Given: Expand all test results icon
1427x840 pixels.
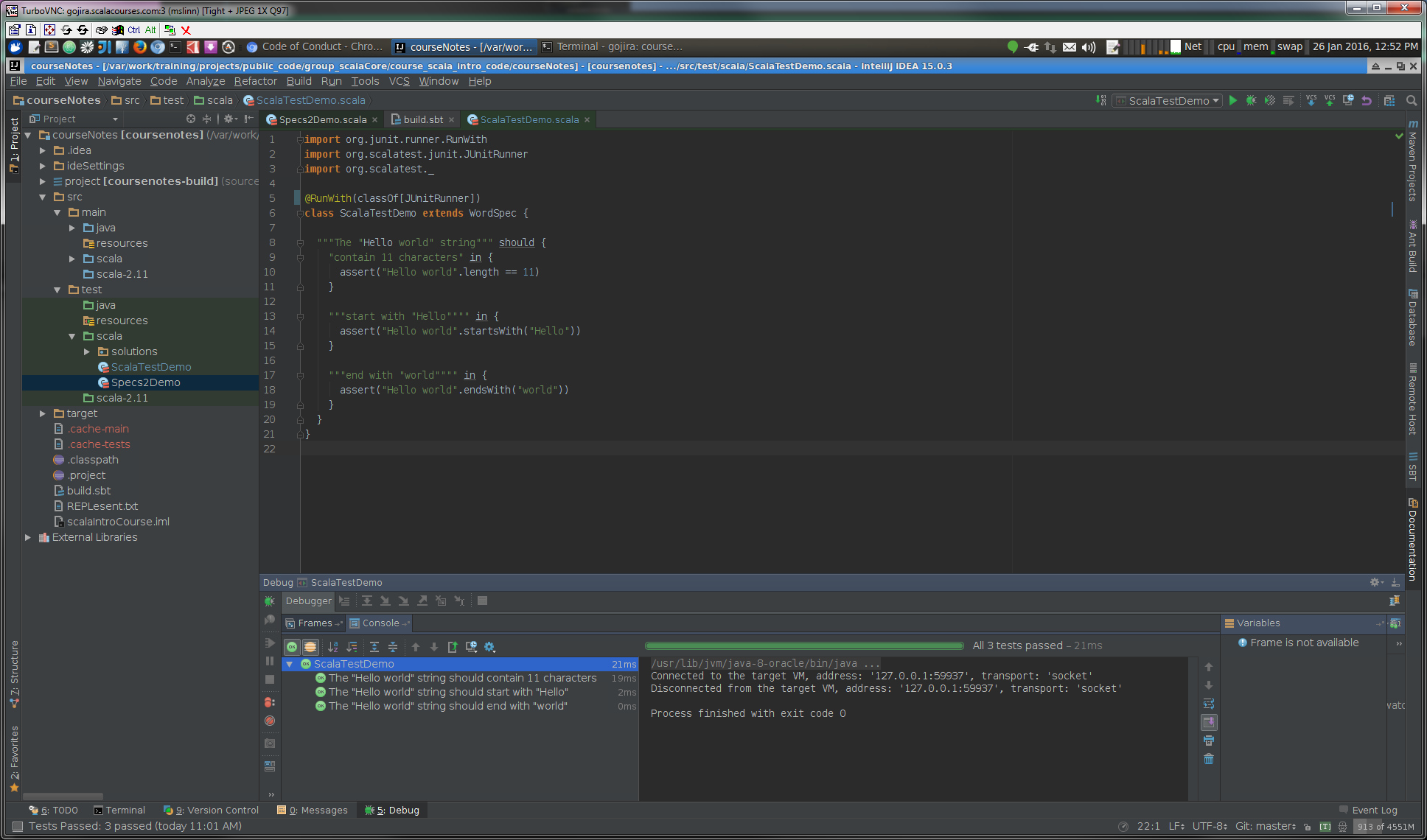Looking at the screenshot, I should point(374,647).
